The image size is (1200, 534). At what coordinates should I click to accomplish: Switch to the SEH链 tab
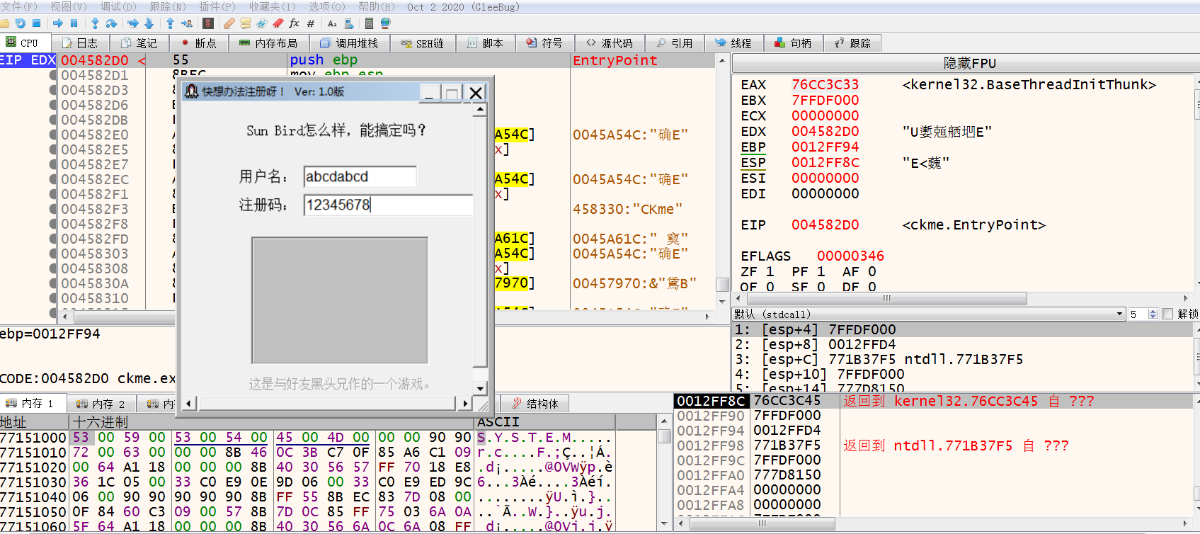point(422,43)
